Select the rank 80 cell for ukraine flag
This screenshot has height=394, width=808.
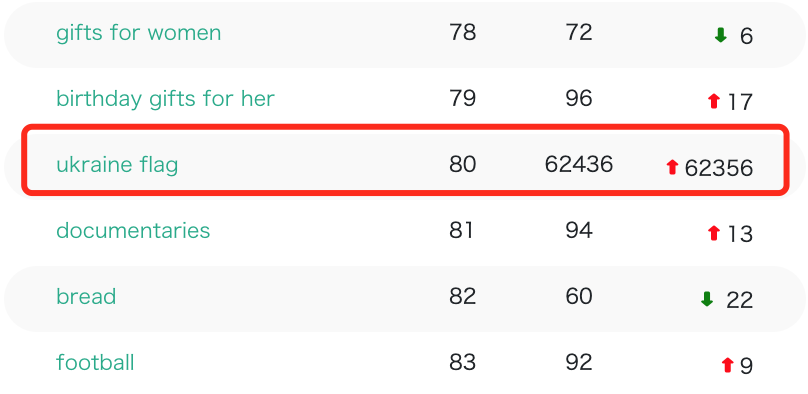462,165
